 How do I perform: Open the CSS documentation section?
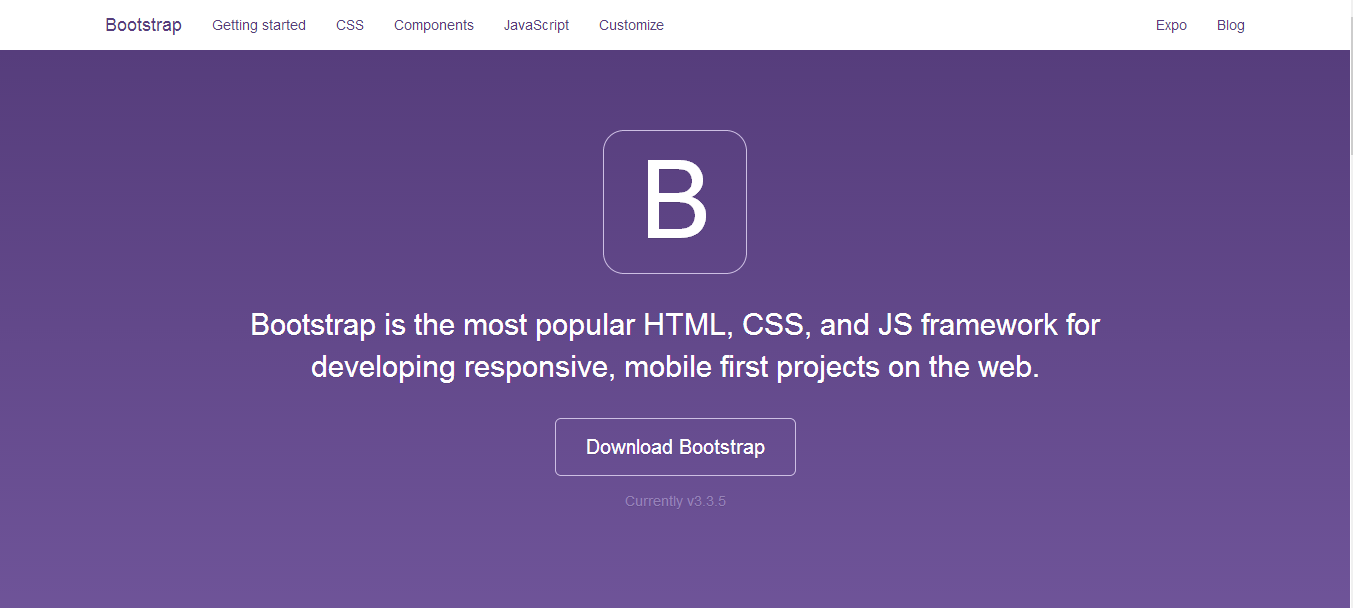[x=350, y=25]
